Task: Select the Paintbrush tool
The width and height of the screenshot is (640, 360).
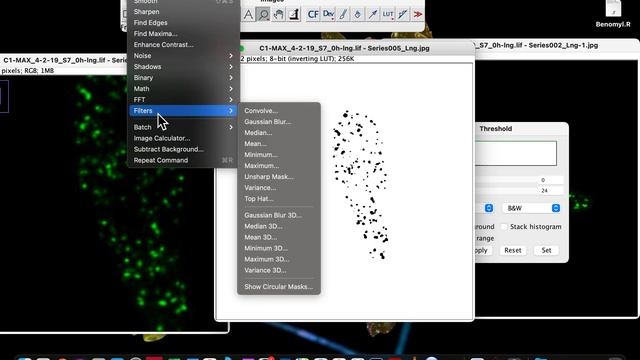Action: [343, 15]
